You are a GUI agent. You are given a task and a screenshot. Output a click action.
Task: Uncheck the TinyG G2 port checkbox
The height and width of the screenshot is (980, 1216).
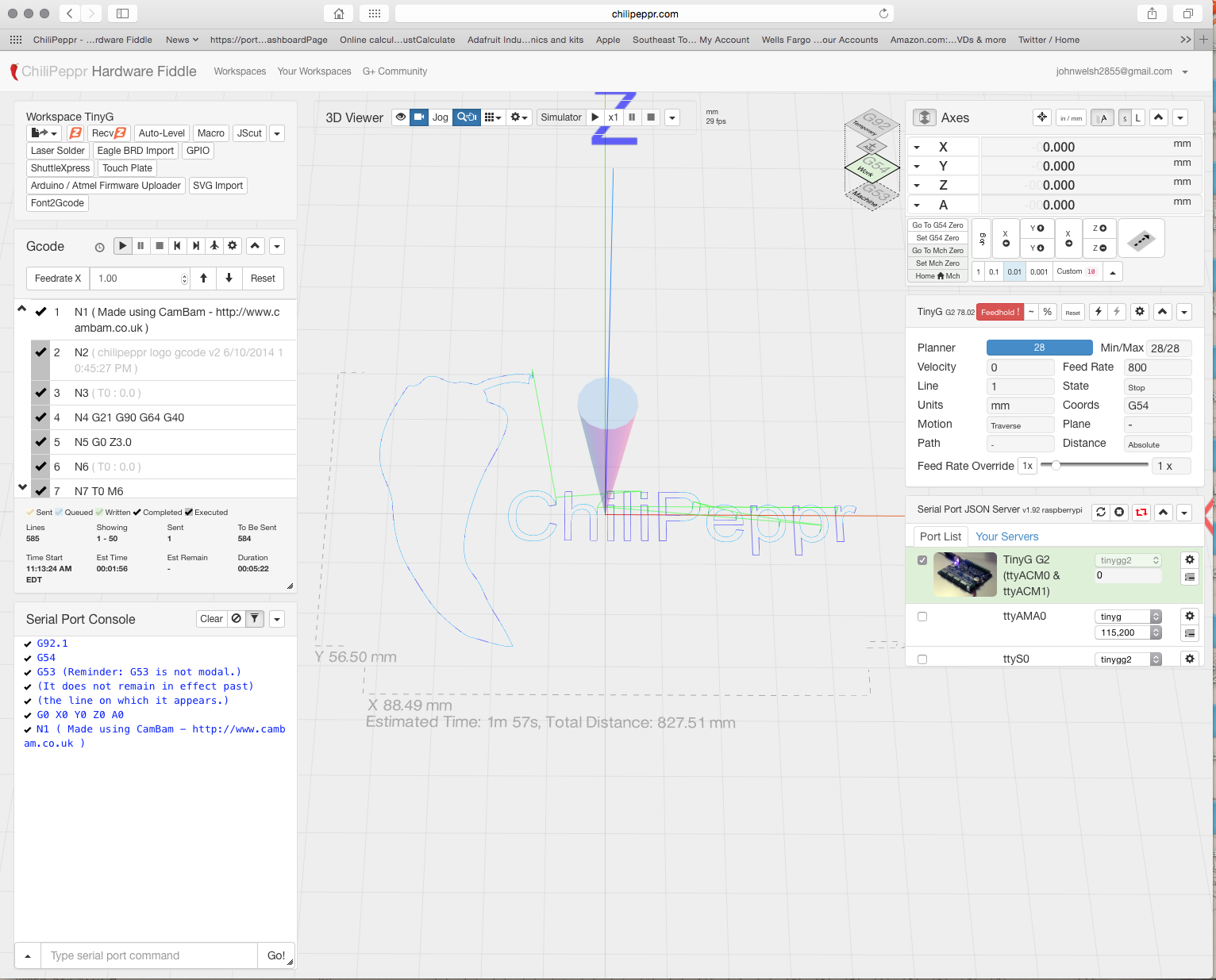click(x=922, y=560)
